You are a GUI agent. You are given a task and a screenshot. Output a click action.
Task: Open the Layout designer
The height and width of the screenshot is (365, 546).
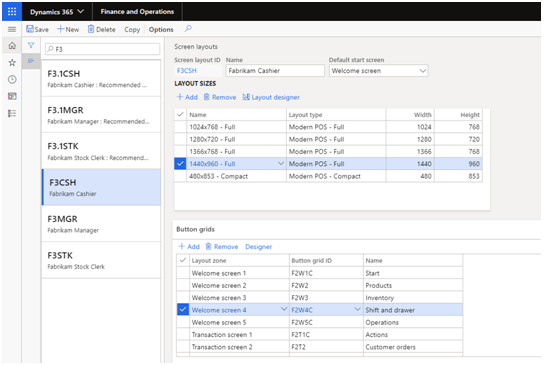click(271, 97)
